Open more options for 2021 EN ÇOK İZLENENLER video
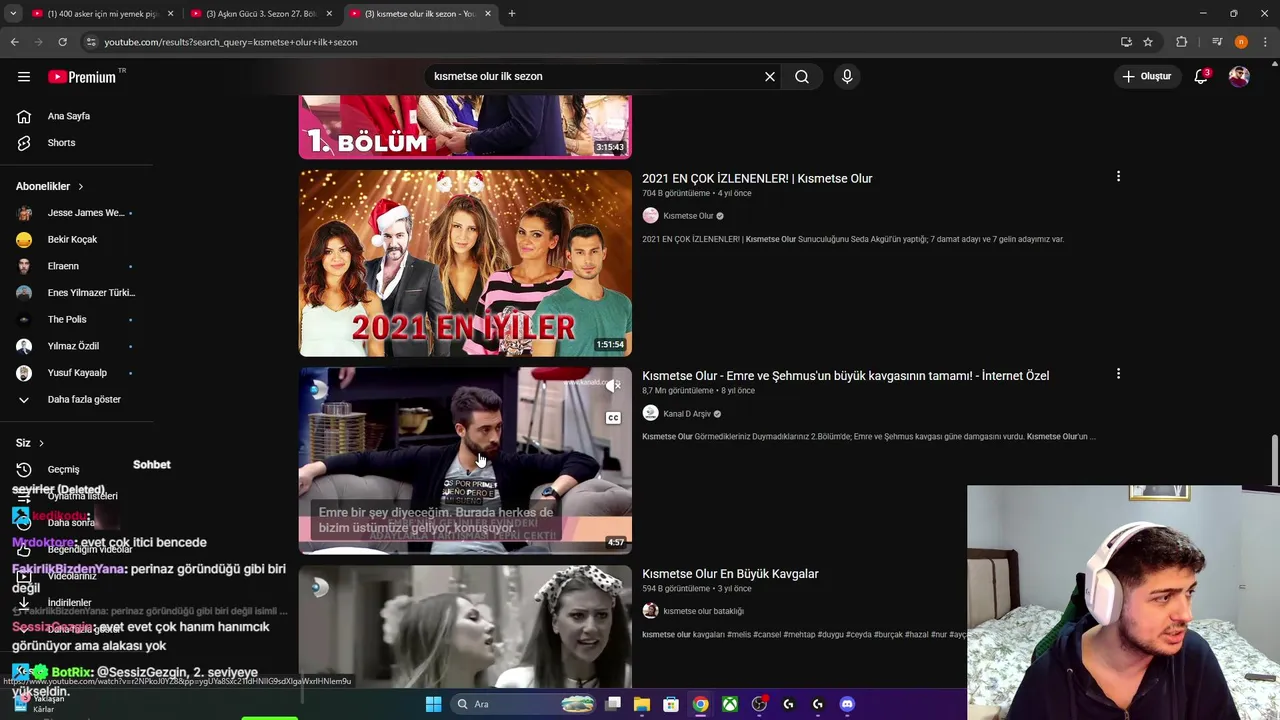Image resolution: width=1280 pixels, height=720 pixels. (x=1118, y=177)
